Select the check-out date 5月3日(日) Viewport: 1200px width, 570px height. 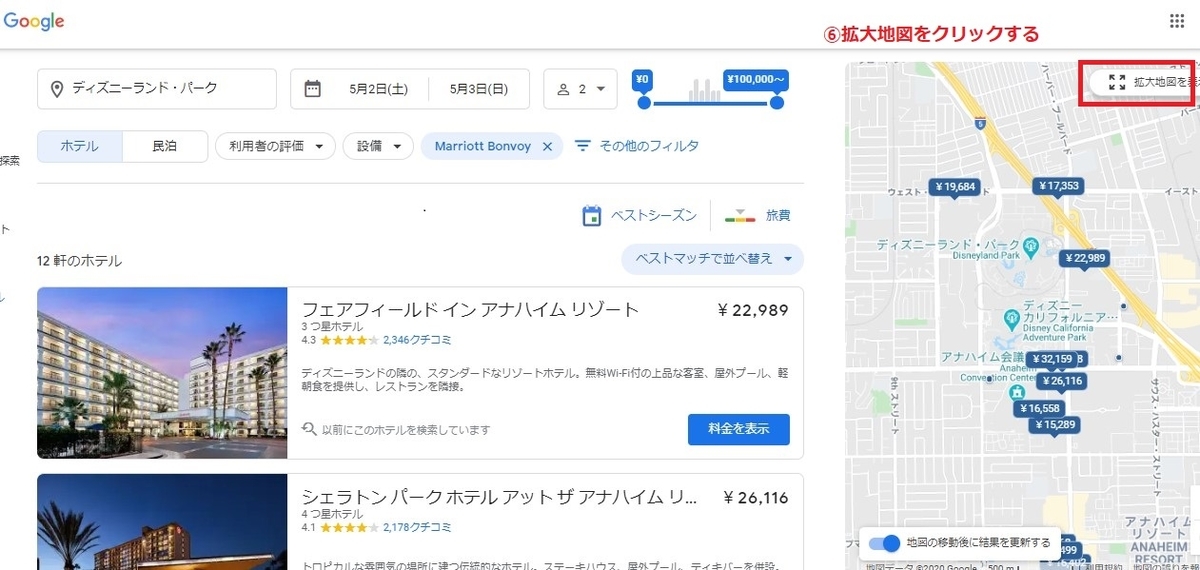coord(479,89)
